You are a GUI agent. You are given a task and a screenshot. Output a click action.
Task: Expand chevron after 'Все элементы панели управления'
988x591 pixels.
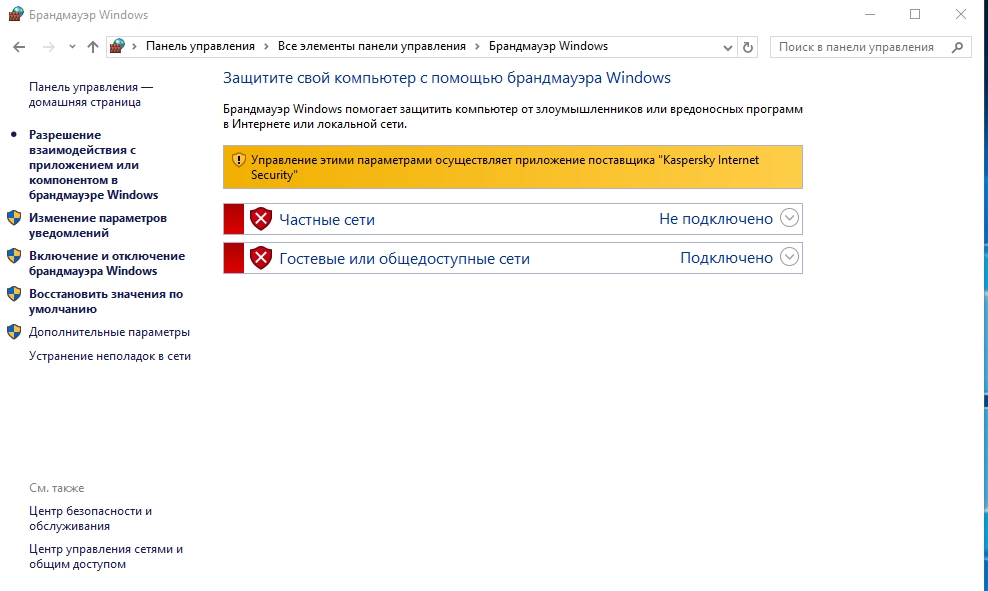point(477,46)
